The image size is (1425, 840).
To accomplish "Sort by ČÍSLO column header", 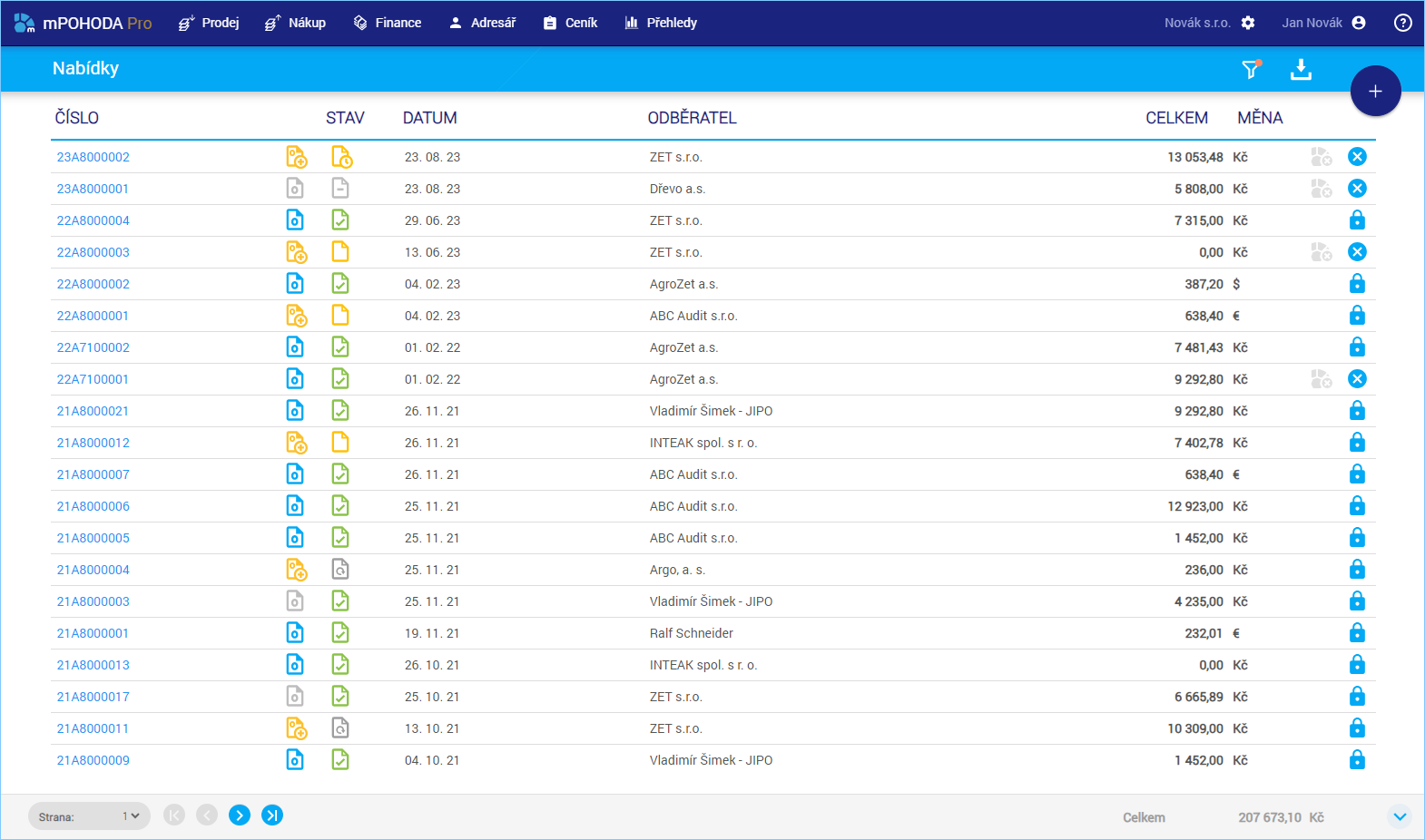I will 77,118.
